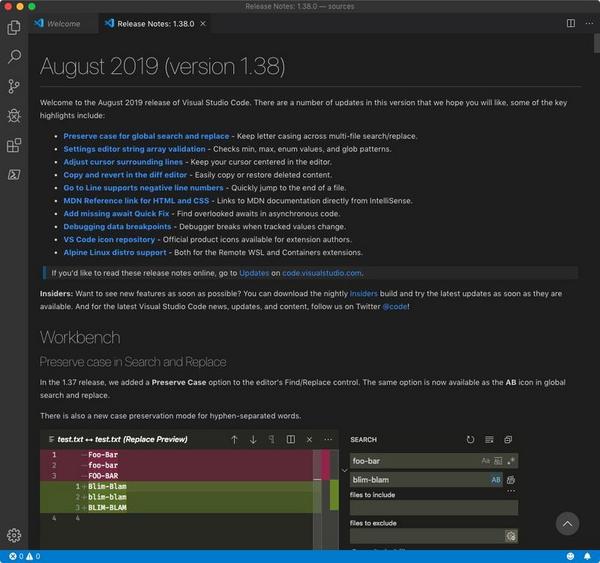Click the files to include field
This screenshot has height=563, width=600.
tap(434, 508)
